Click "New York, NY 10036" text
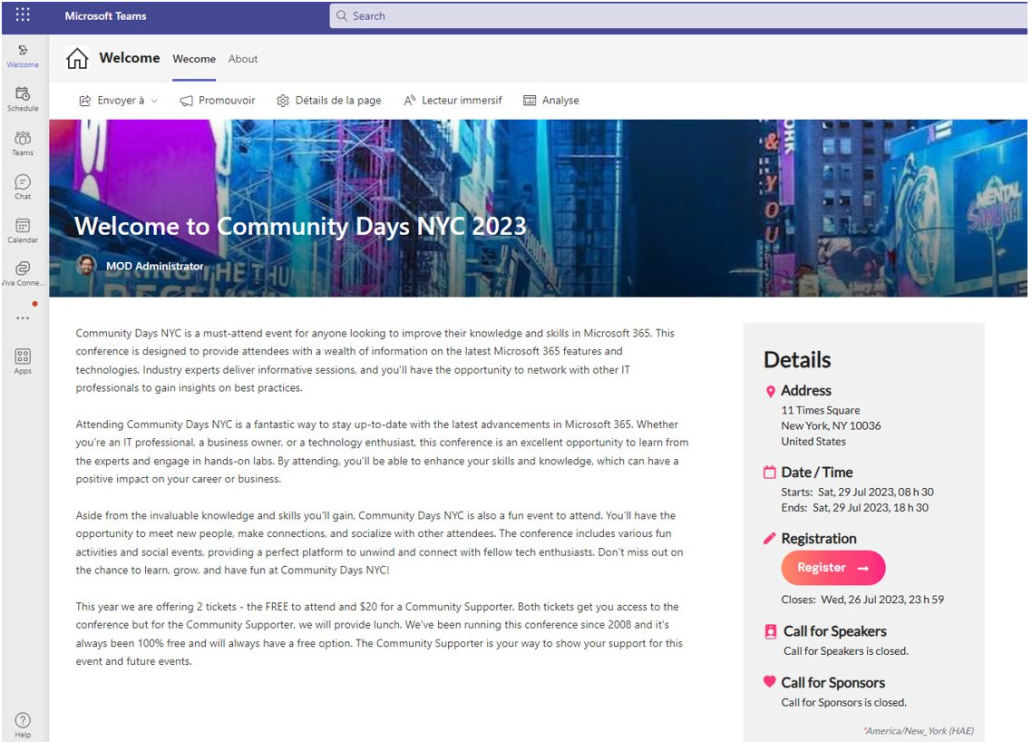 (831, 426)
